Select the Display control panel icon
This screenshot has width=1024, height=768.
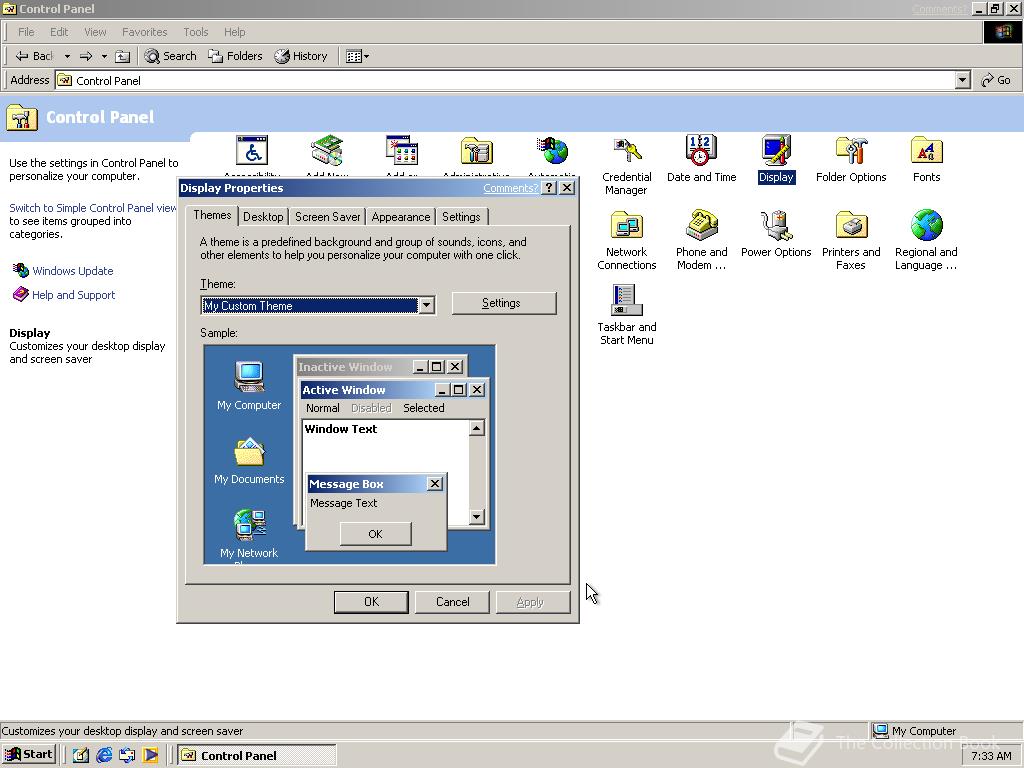776,159
